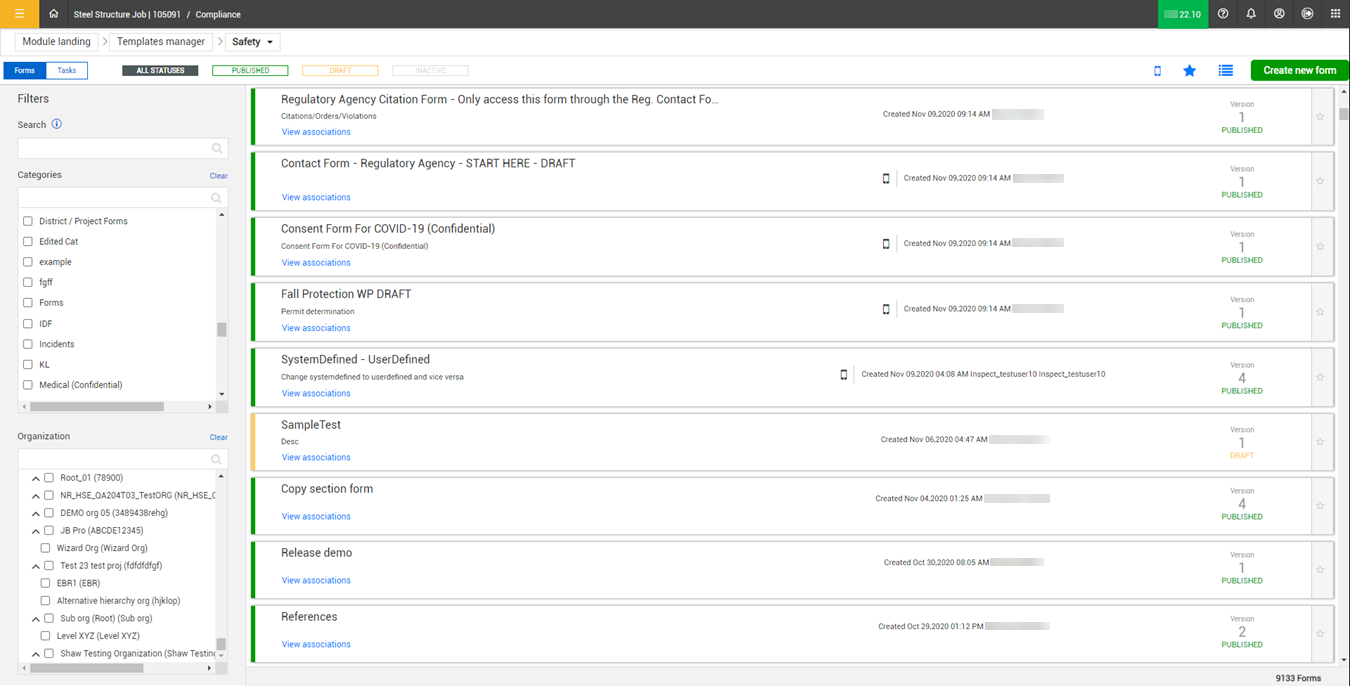Favorite the Release demo form star
The image size is (1350, 686).
[1320, 570]
